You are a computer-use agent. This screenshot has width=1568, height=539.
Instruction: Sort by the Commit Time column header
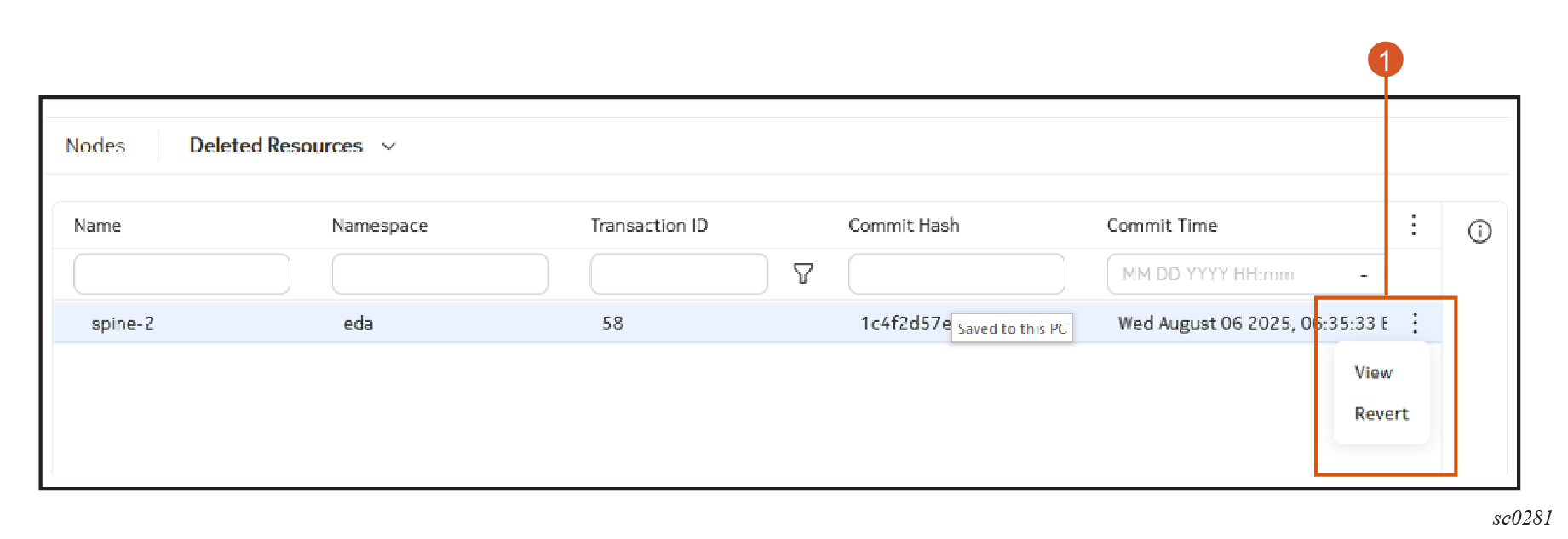point(1162,226)
